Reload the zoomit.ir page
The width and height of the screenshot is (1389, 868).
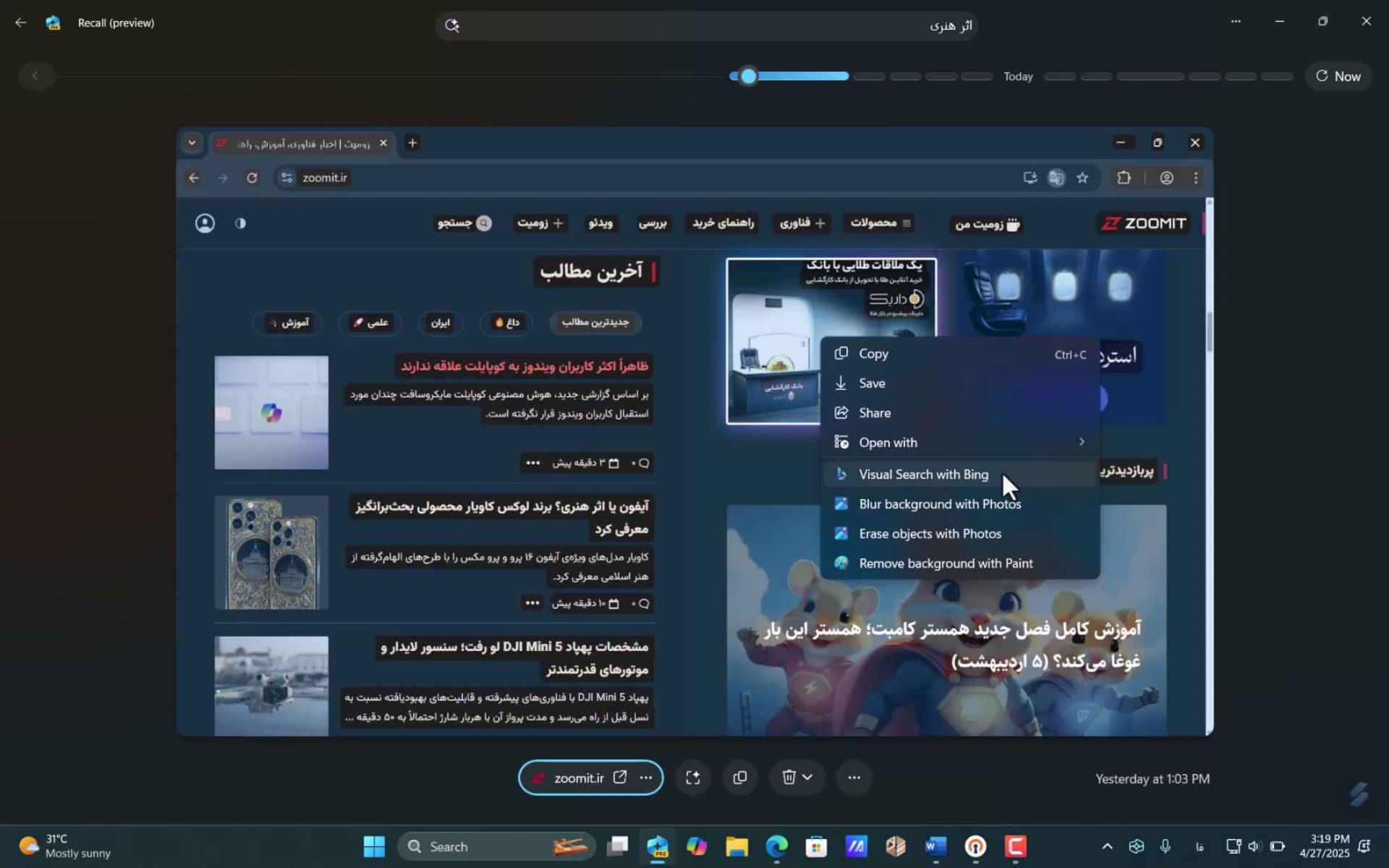(x=252, y=178)
